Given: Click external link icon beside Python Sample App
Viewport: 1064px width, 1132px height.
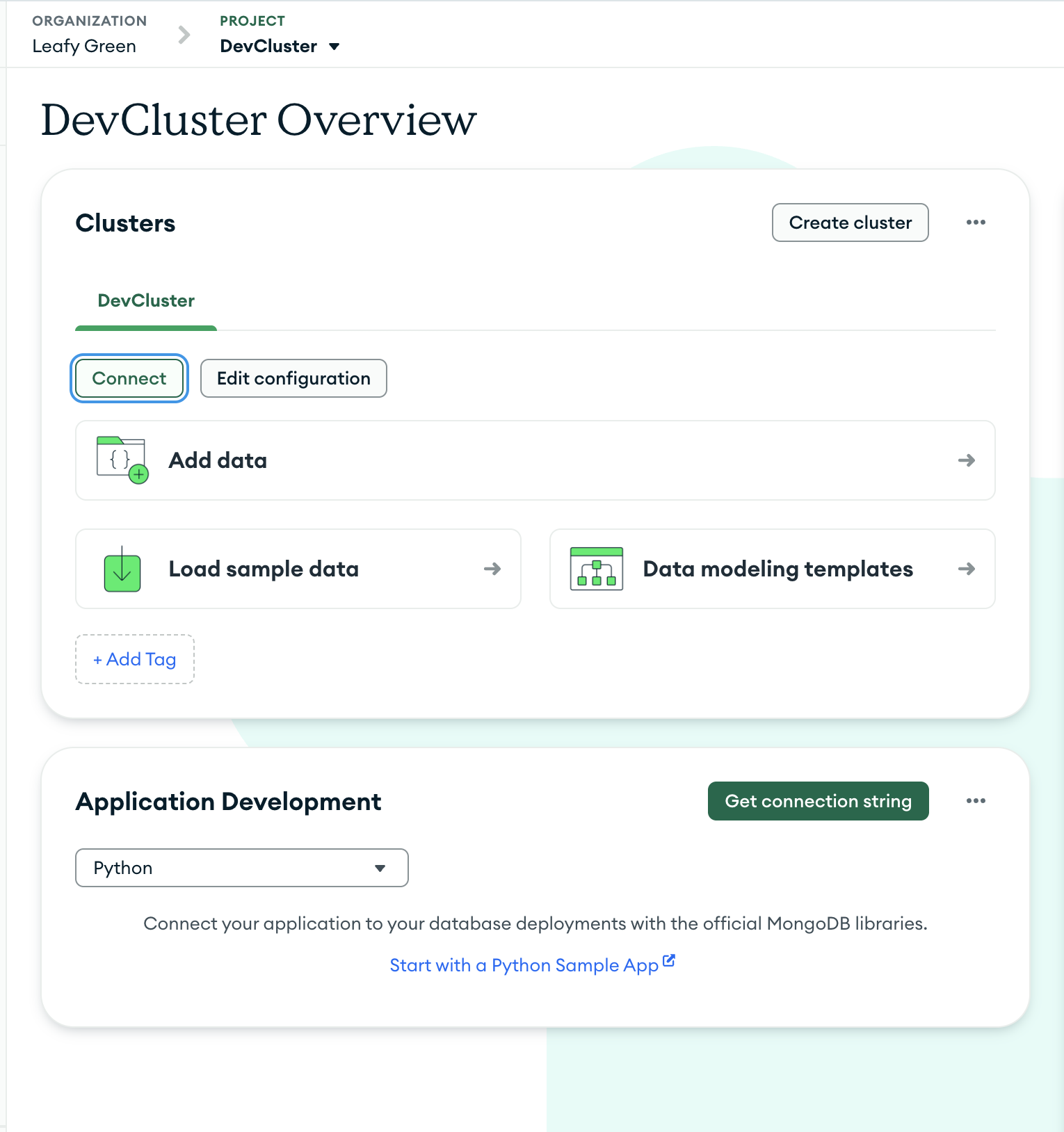Looking at the screenshot, I should [x=669, y=961].
